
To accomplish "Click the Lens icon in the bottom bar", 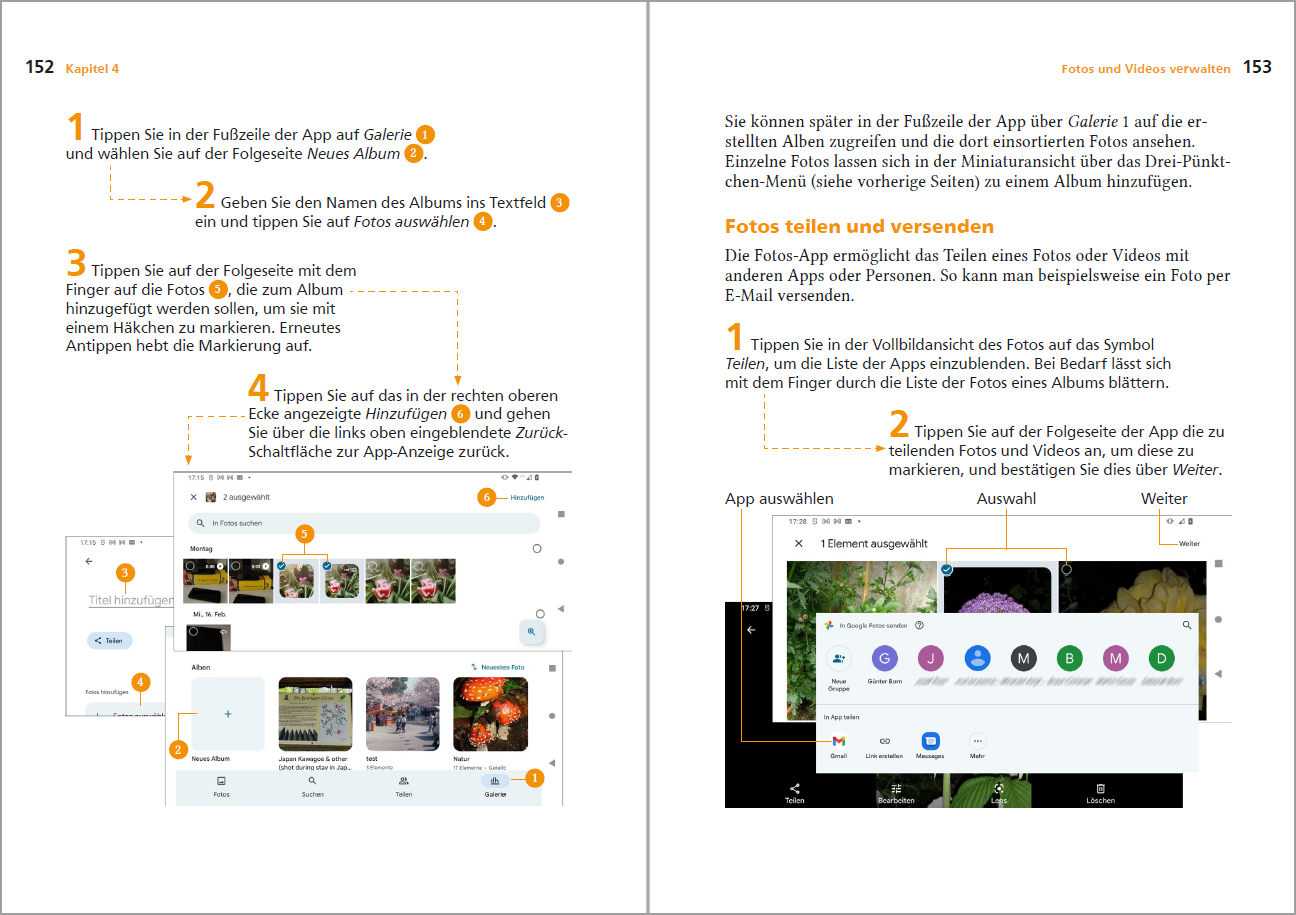I will [x=998, y=789].
